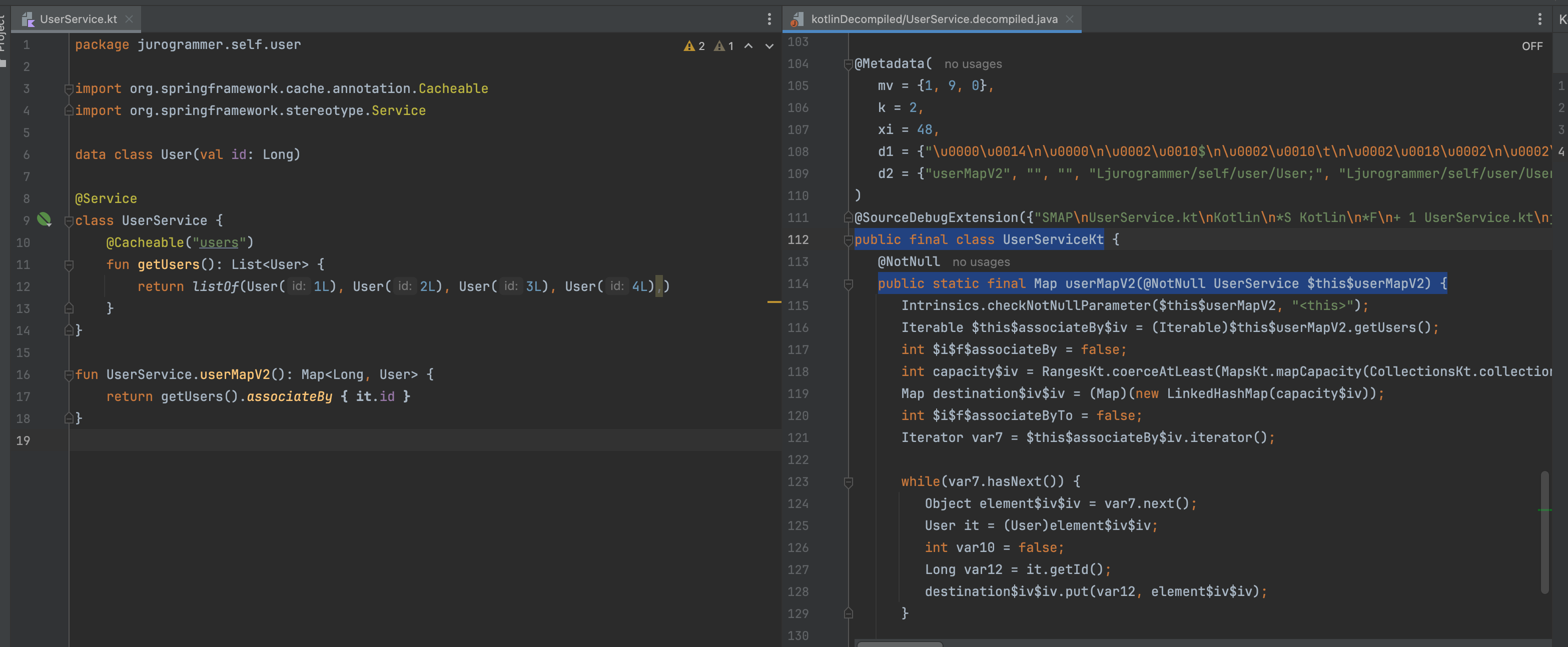This screenshot has width=1568, height=647.
Task: Collapse @SourceDebugExtension fold on line 111
Action: (848, 217)
